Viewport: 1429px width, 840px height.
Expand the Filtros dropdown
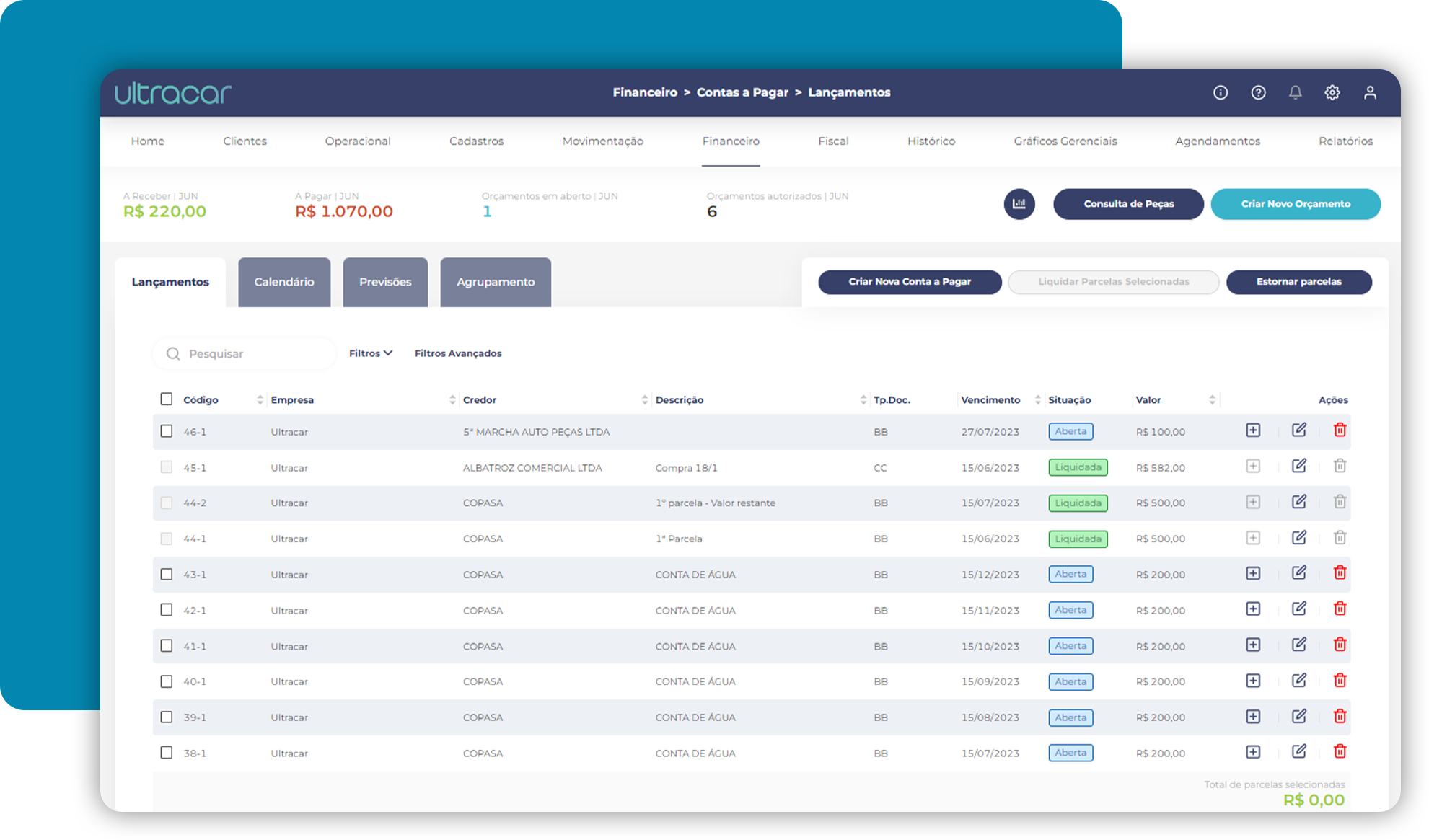click(371, 353)
